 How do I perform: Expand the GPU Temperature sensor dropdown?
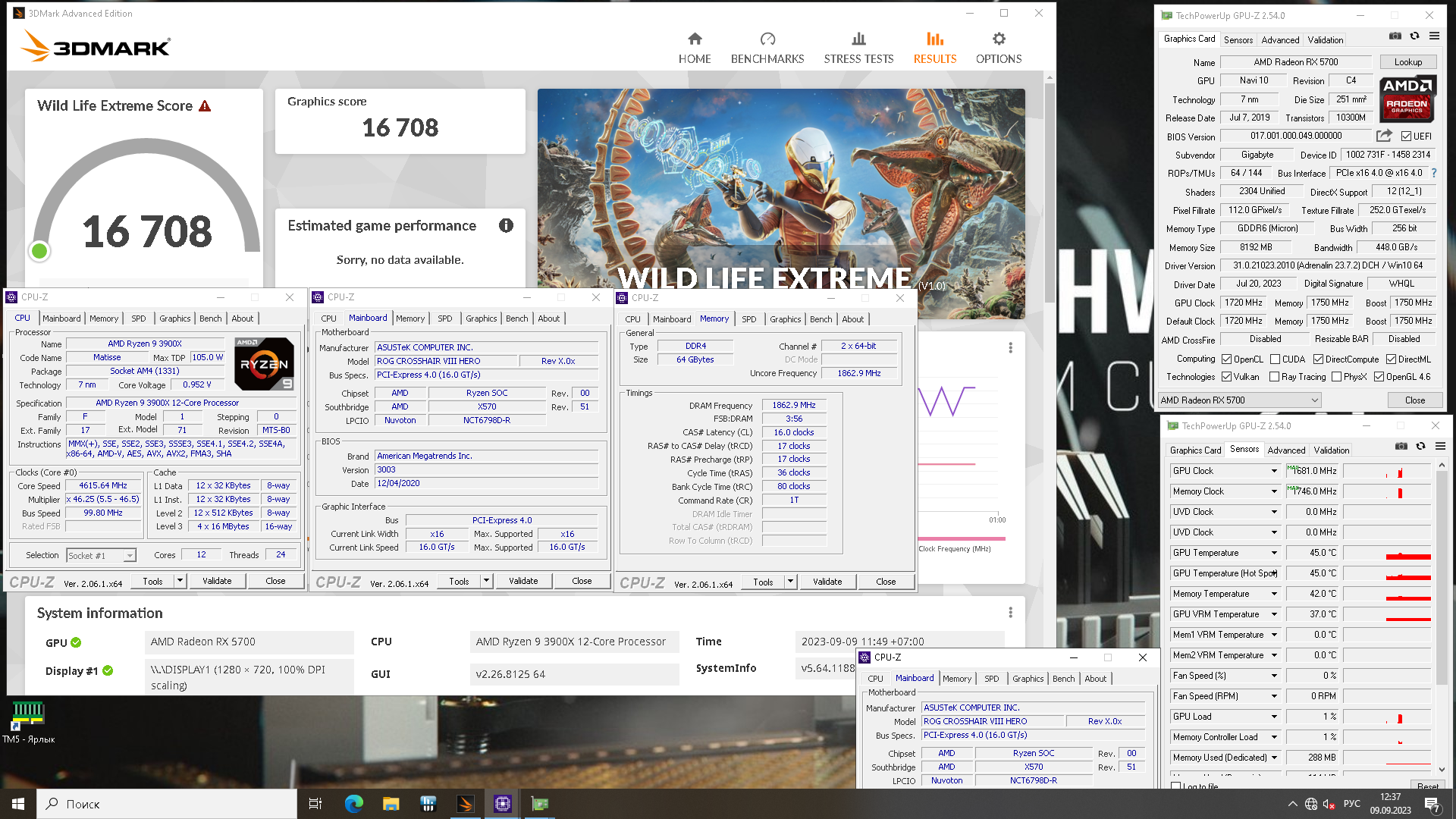[x=1274, y=553]
